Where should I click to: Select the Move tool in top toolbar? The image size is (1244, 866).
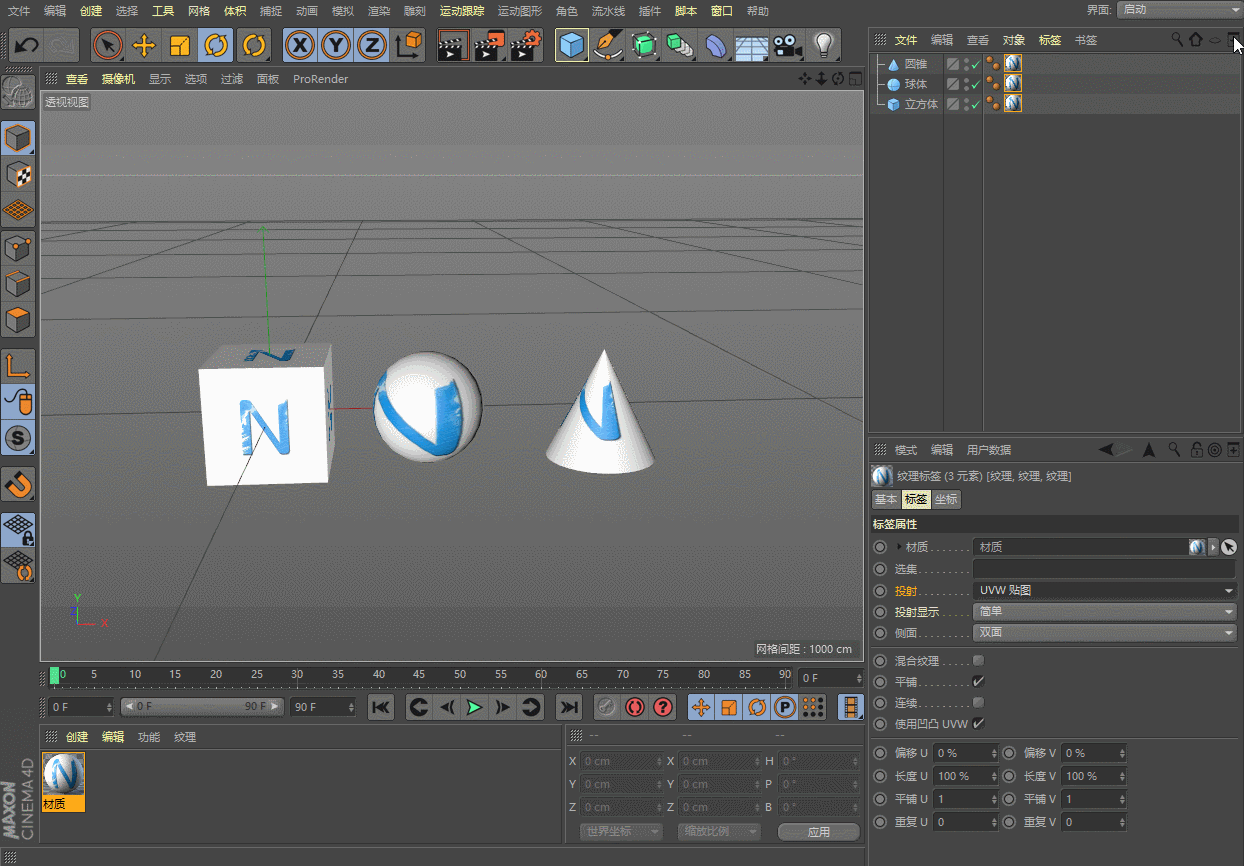(144, 46)
